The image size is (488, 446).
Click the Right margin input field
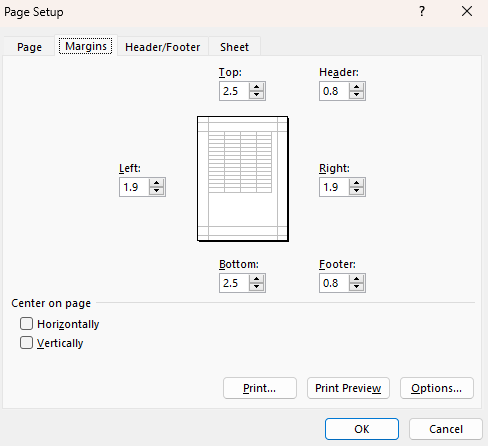(334, 187)
